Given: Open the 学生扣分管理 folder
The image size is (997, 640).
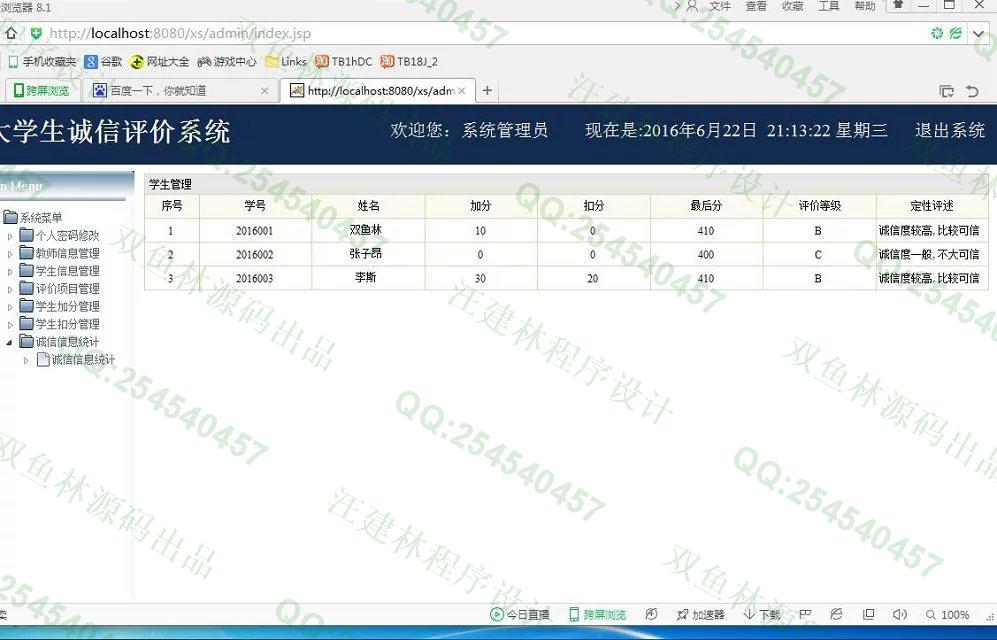Looking at the screenshot, I should (x=59, y=324).
